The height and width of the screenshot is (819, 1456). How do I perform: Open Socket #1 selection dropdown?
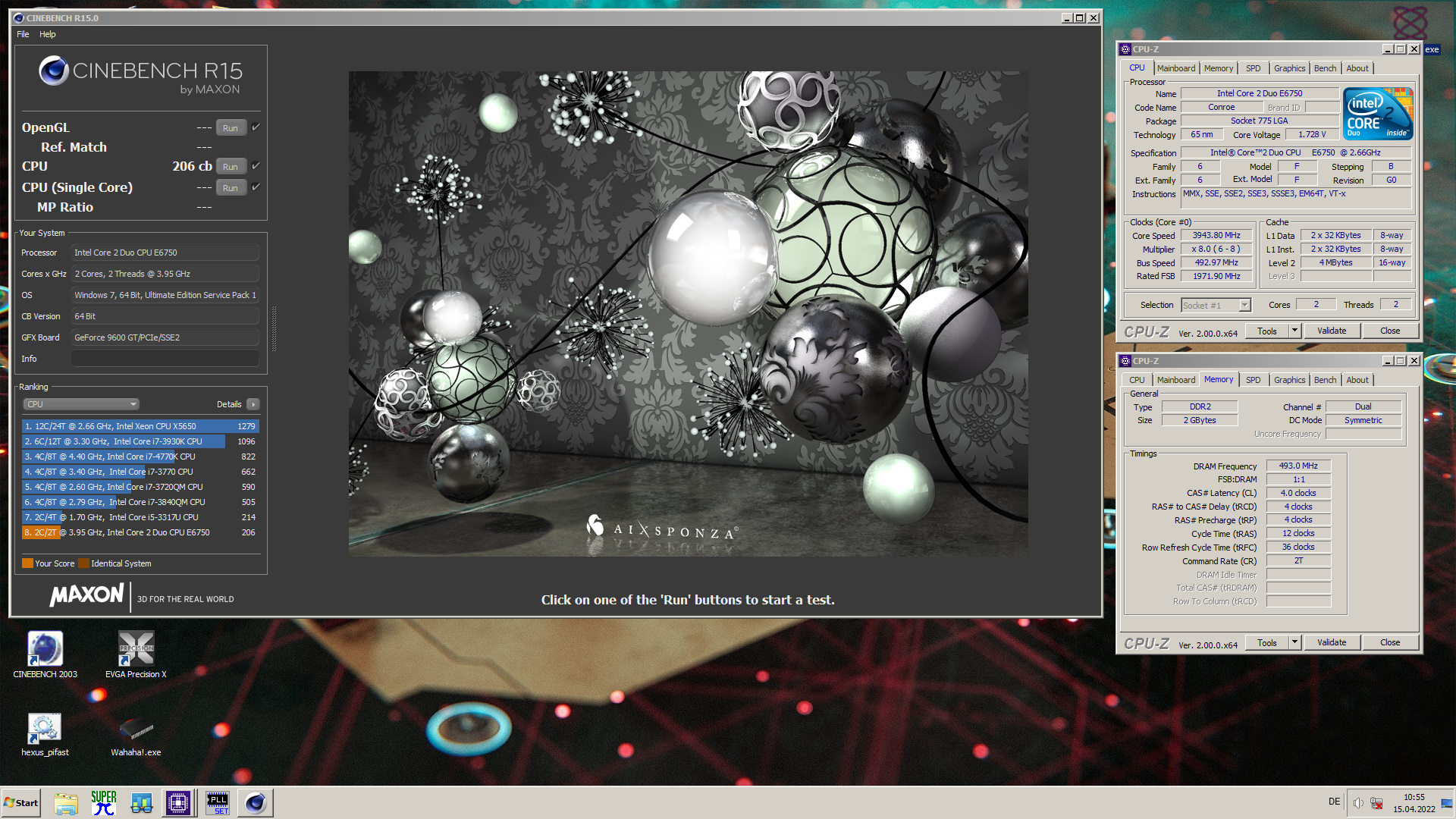point(1244,306)
